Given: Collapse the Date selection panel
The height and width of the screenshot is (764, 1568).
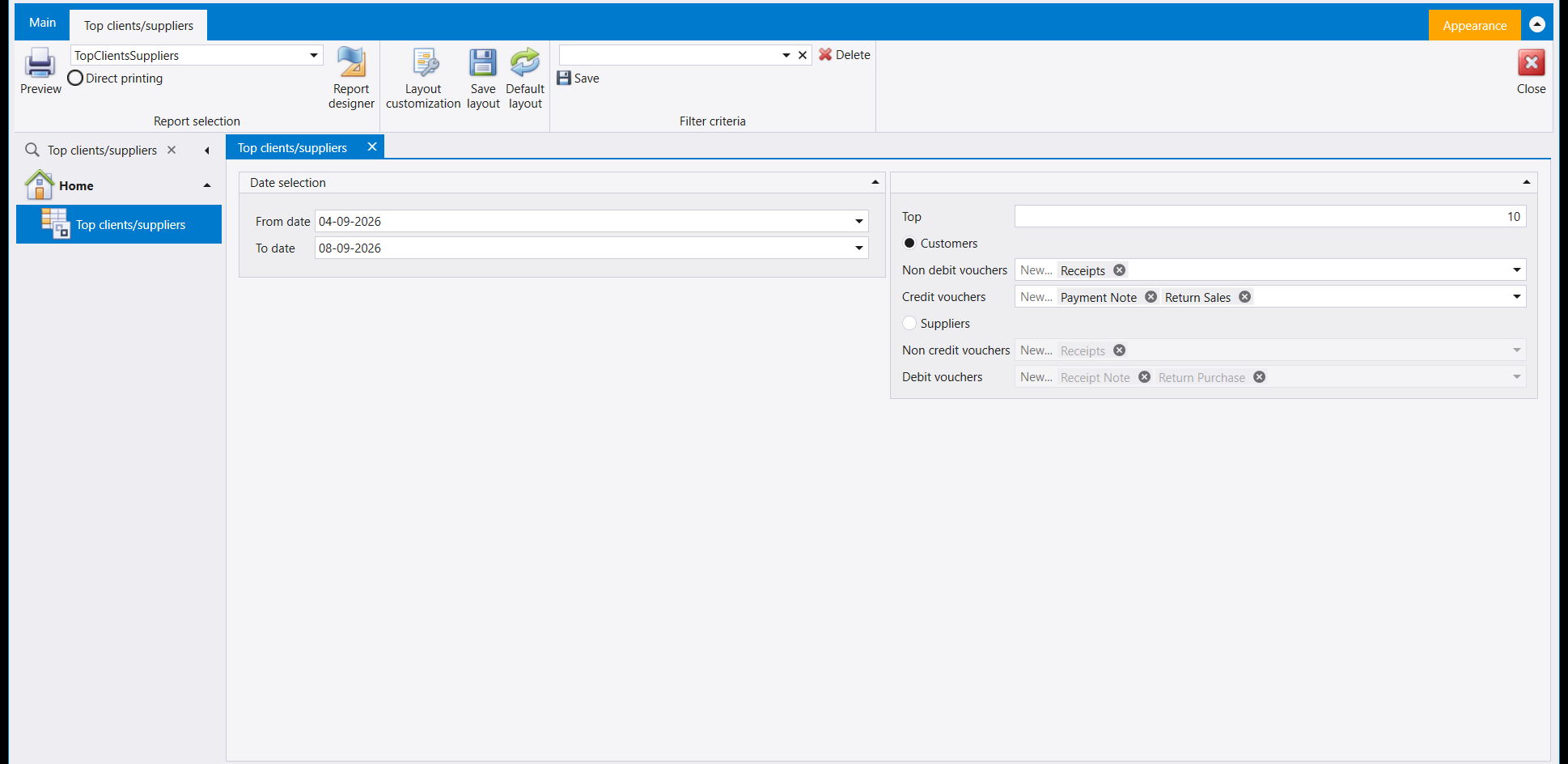Looking at the screenshot, I should (x=875, y=182).
